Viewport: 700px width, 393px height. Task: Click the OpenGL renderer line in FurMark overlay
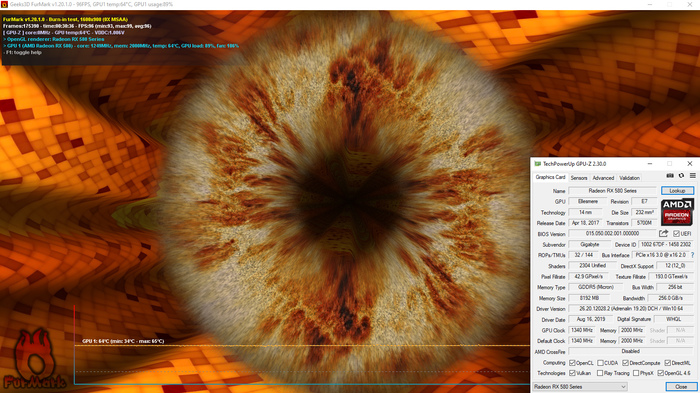(54, 39)
